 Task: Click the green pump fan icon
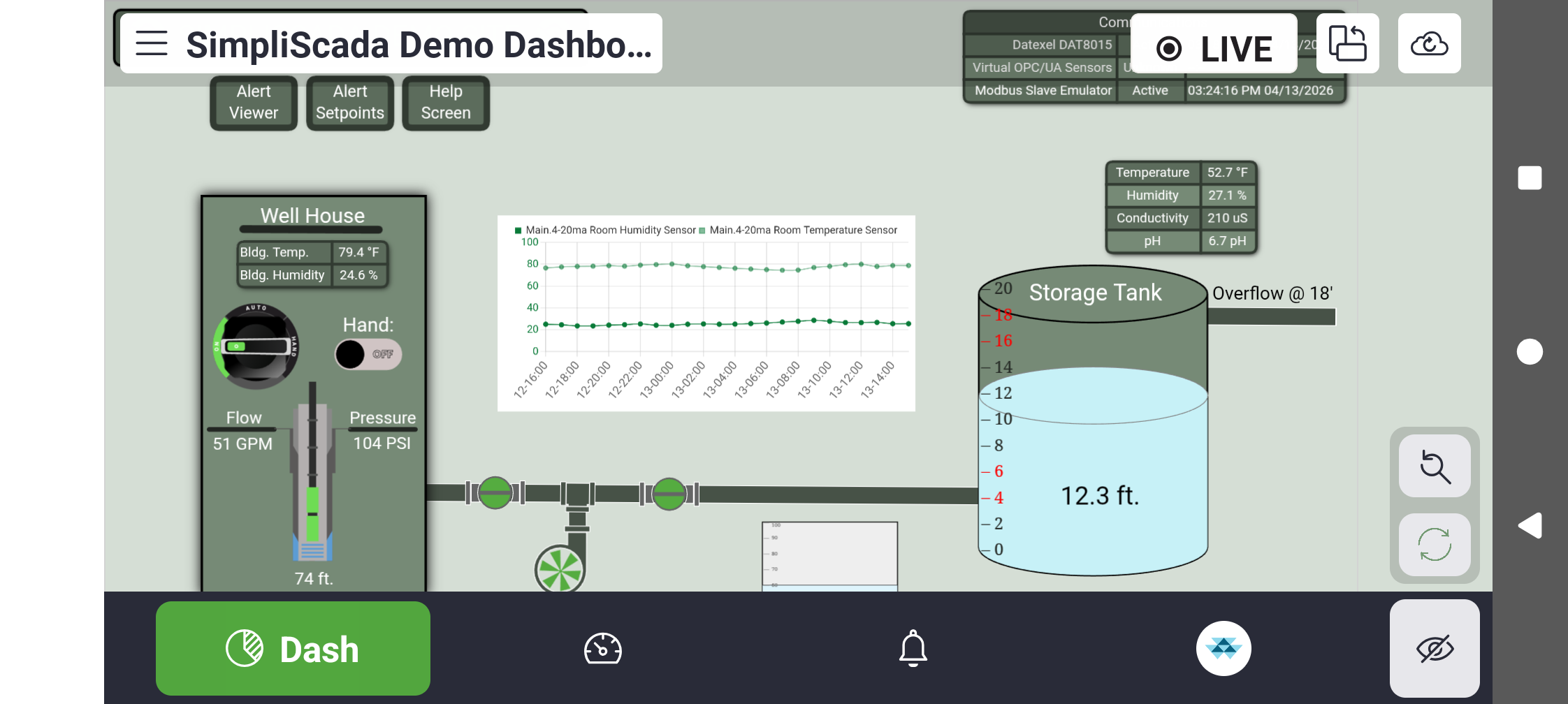point(560,570)
